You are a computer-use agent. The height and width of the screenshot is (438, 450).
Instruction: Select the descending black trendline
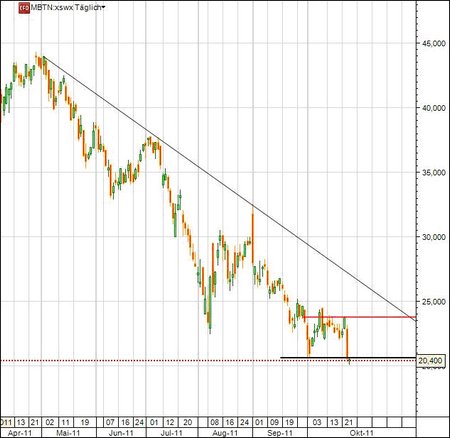[230, 189]
